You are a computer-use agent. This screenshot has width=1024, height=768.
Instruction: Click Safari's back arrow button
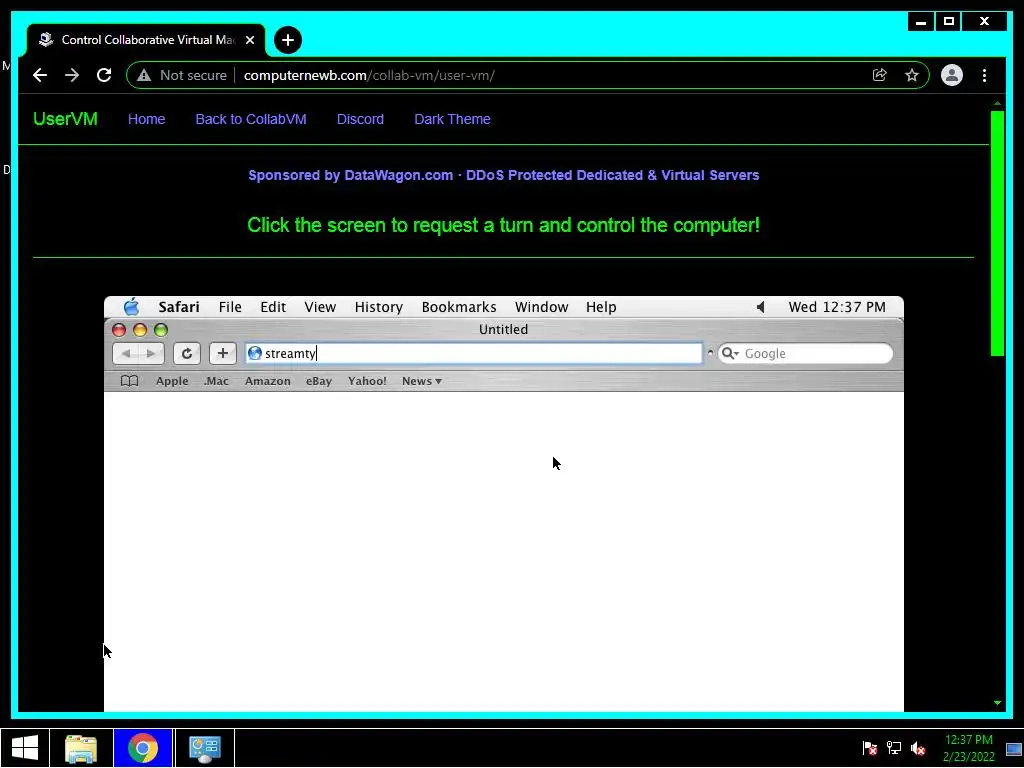[x=126, y=353]
